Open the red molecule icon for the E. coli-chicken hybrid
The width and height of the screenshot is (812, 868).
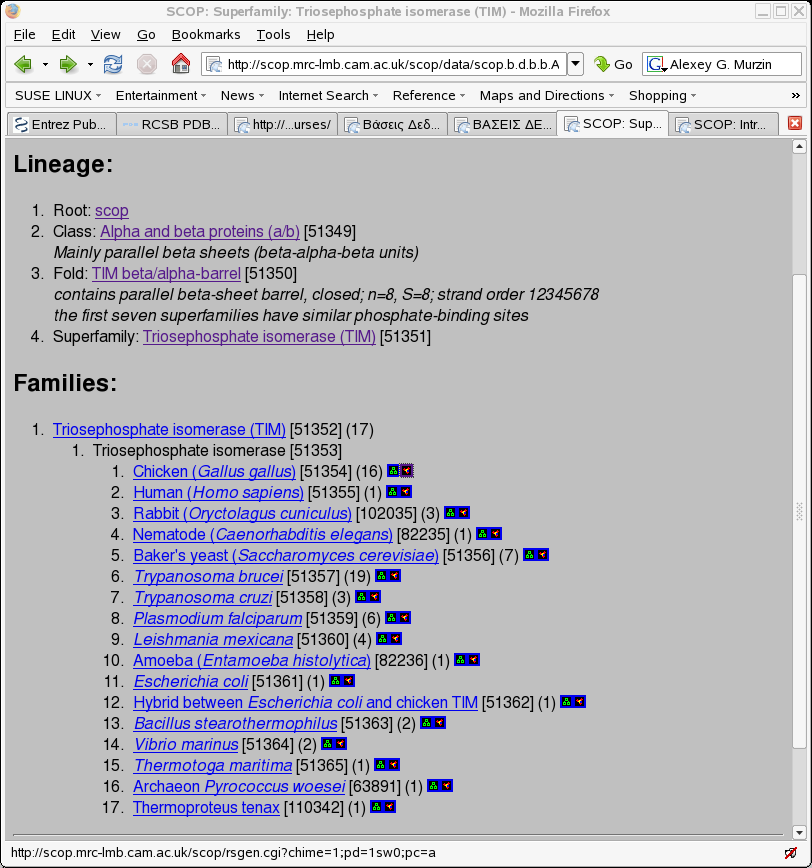click(x=580, y=702)
